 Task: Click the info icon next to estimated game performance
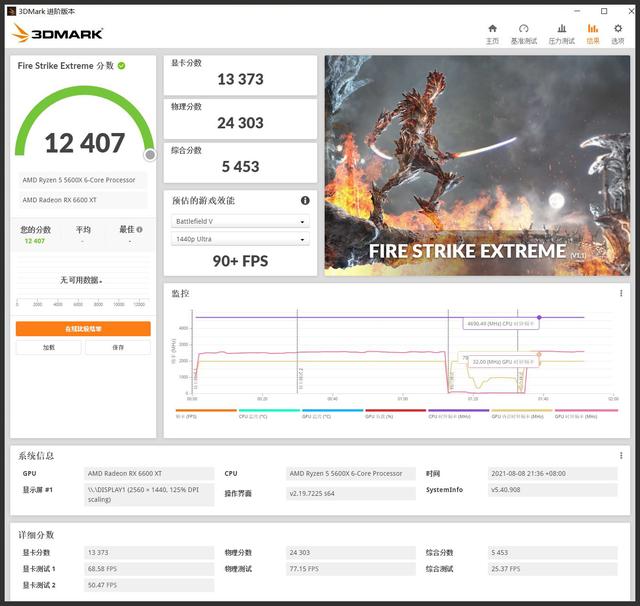point(305,200)
